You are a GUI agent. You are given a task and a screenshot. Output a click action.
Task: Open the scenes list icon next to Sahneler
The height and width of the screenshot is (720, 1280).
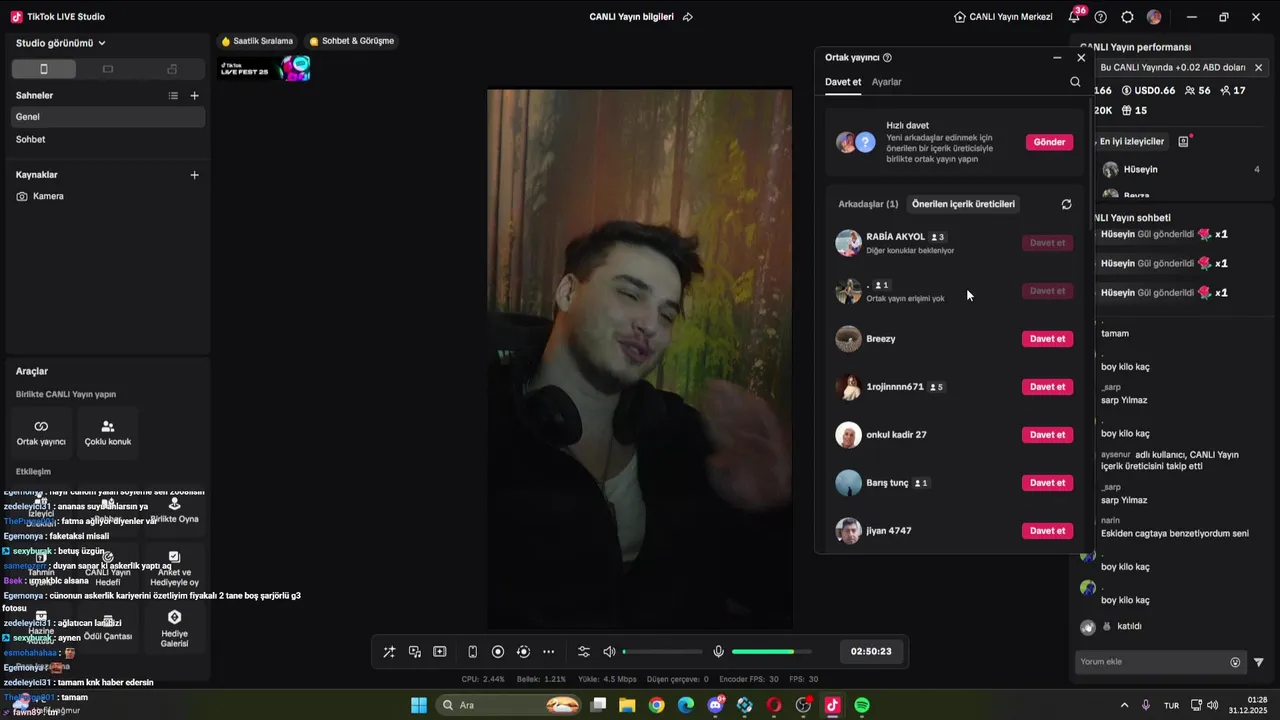pyautogui.click(x=173, y=96)
